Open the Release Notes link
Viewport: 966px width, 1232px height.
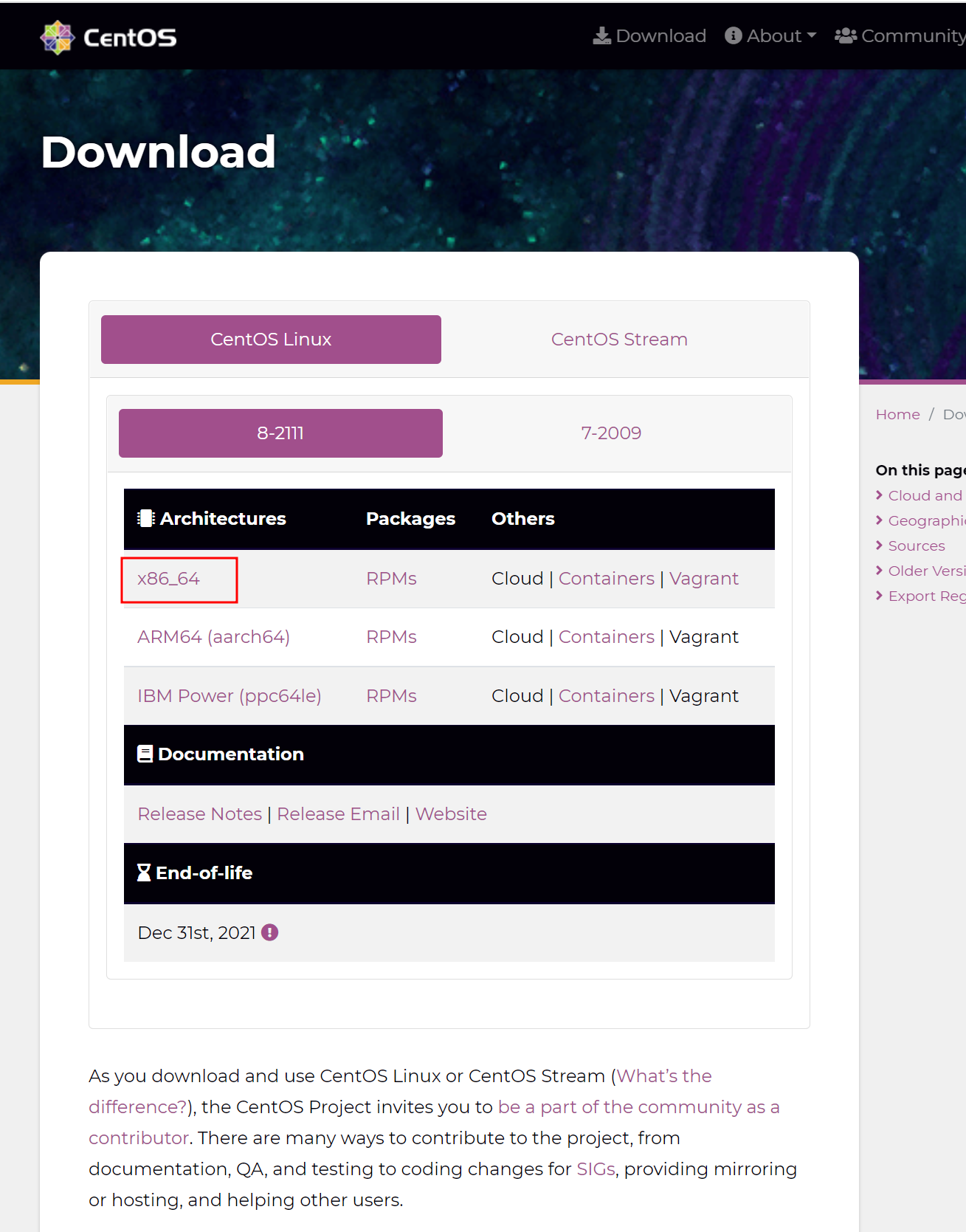(200, 814)
